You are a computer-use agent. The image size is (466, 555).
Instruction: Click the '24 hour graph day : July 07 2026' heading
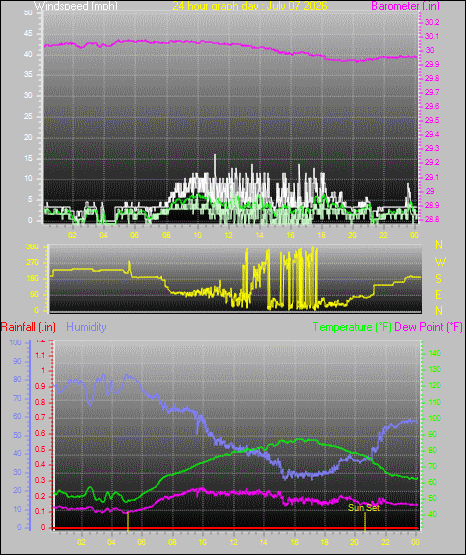(x=250, y=6)
